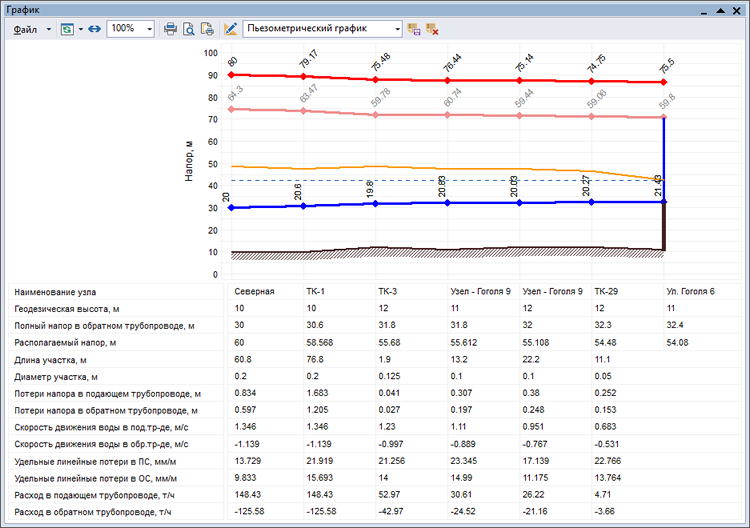
Task: Expand the refresh button dropdown arrow
Action: point(79,29)
